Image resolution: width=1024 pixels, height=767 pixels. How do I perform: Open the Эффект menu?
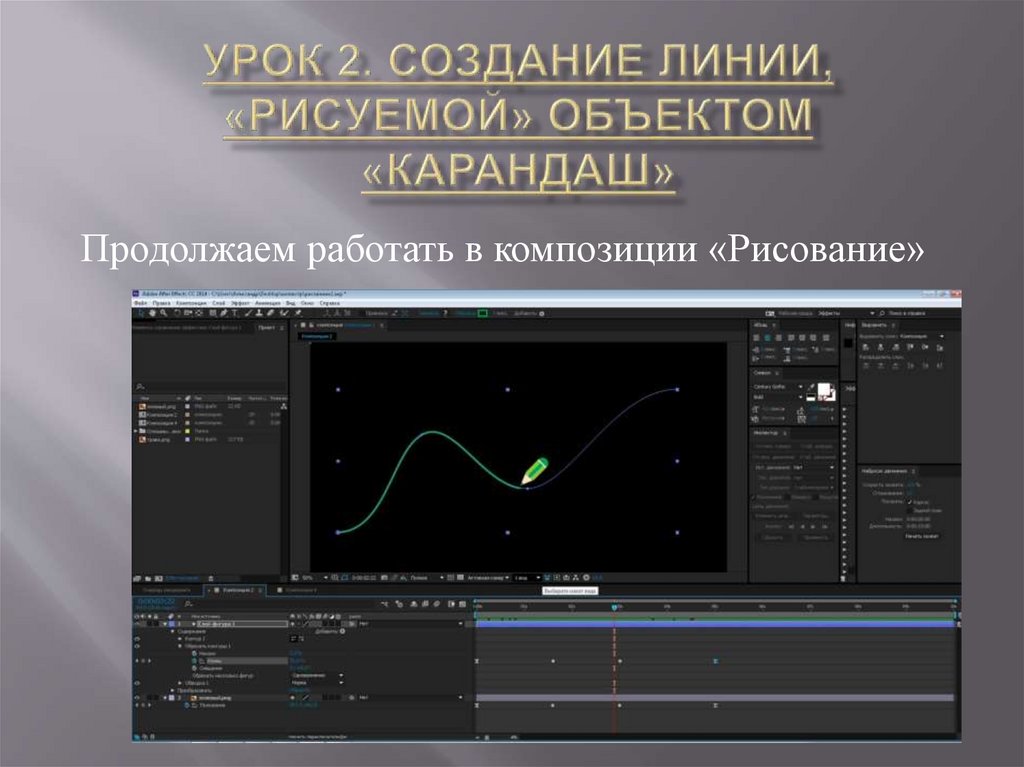click(x=240, y=303)
